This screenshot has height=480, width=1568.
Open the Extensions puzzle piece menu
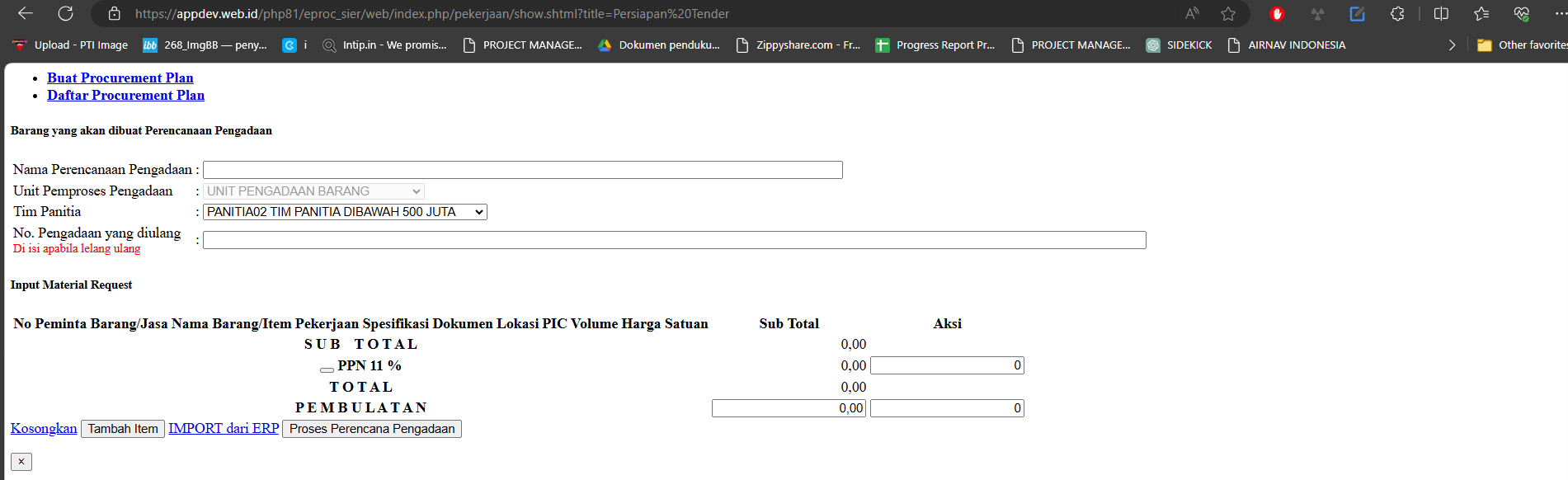[x=1396, y=13]
